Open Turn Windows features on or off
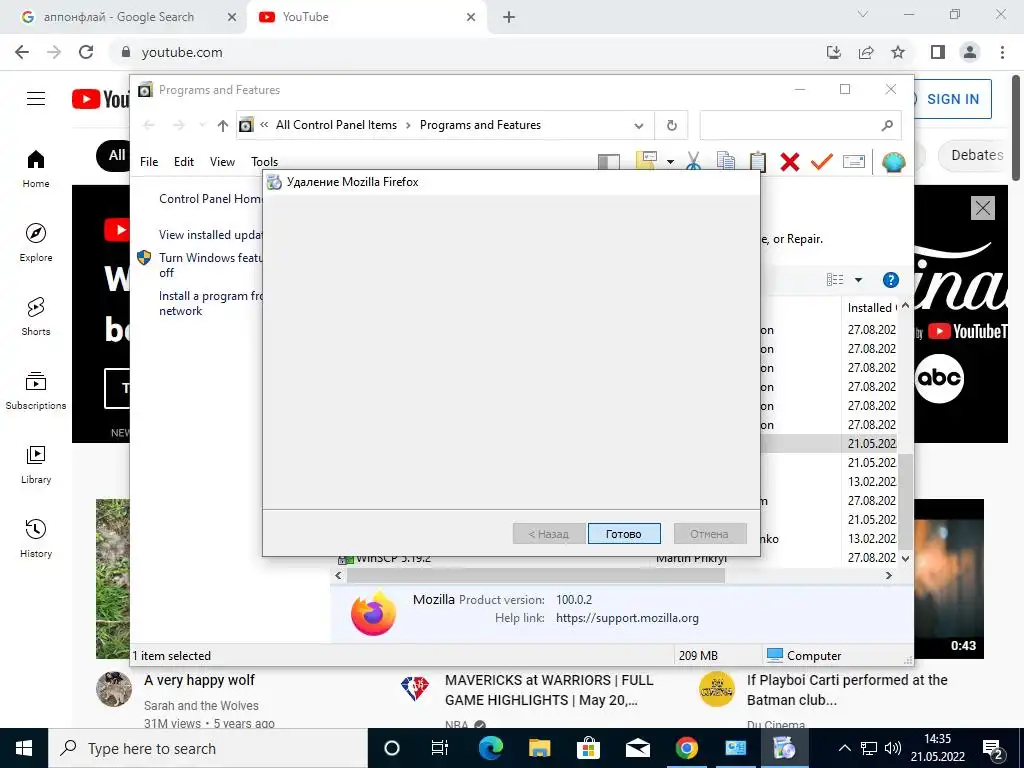Screen dimensions: 1024x768 pyautogui.click(x=211, y=265)
